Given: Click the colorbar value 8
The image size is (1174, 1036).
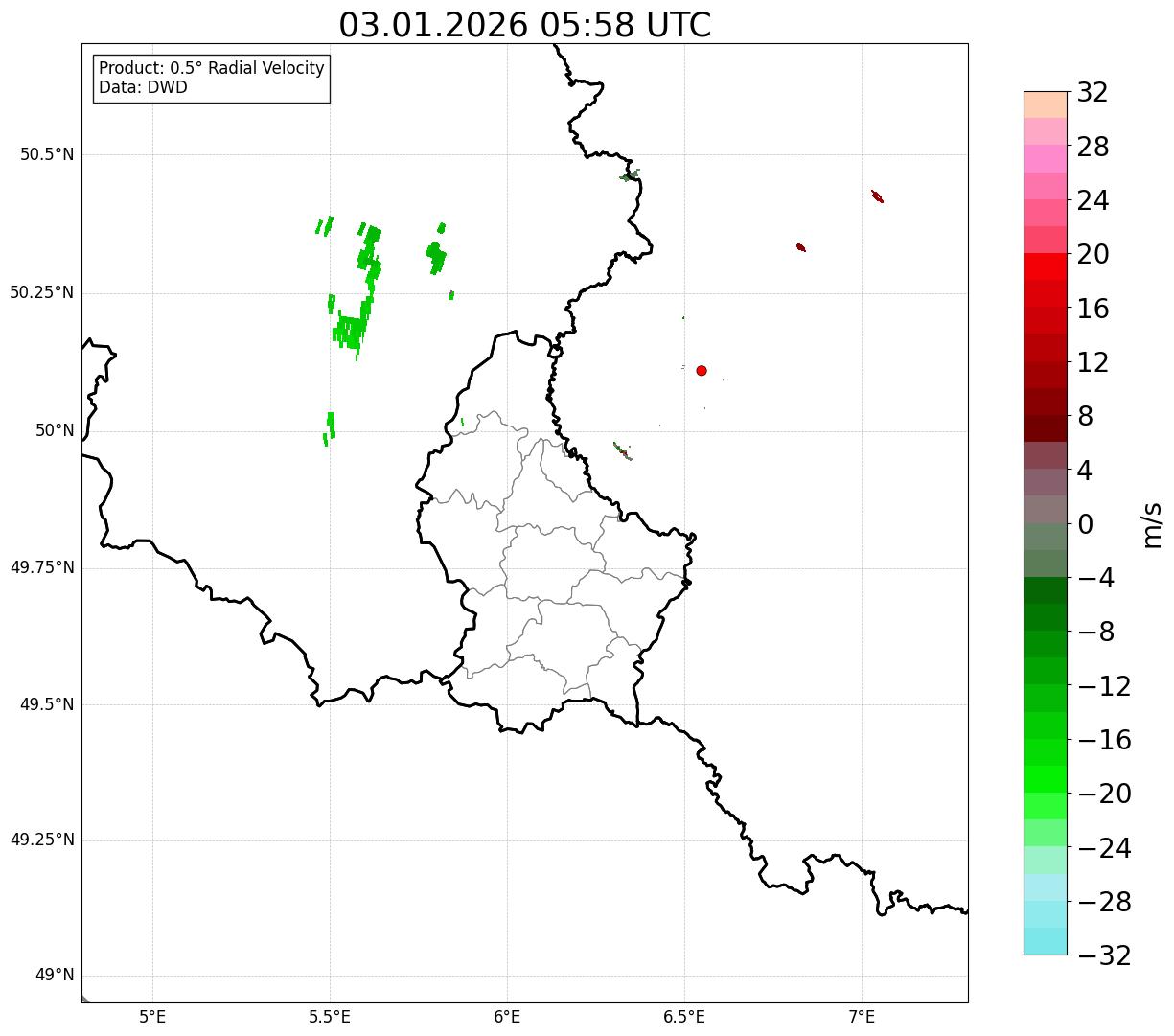Looking at the screenshot, I should coord(1085,417).
